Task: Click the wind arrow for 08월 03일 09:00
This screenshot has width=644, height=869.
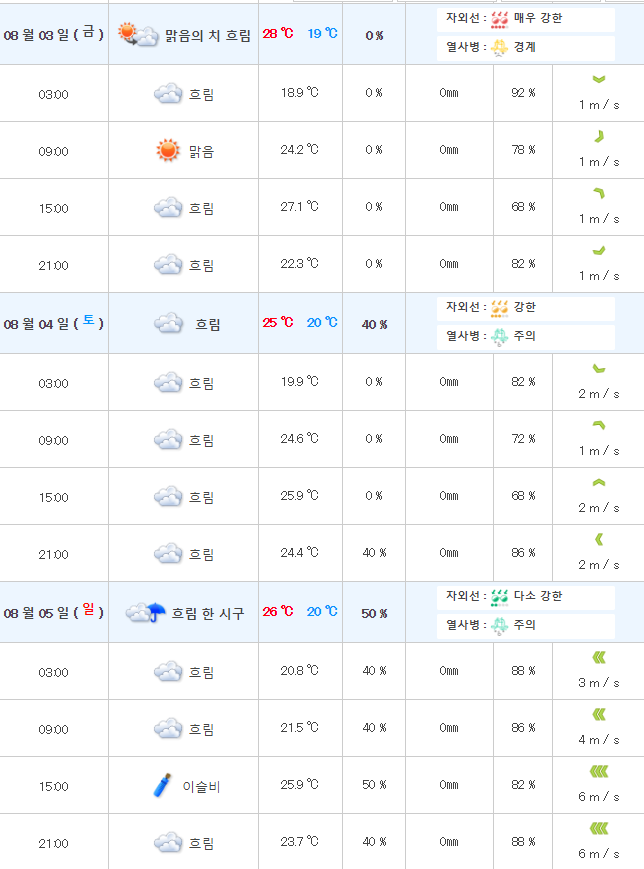Action: coord(598,137)
